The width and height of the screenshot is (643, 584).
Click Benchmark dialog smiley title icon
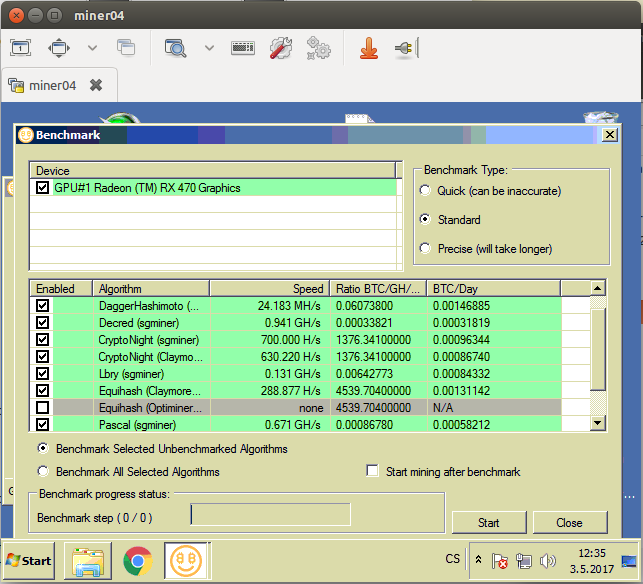pos(26,135)
